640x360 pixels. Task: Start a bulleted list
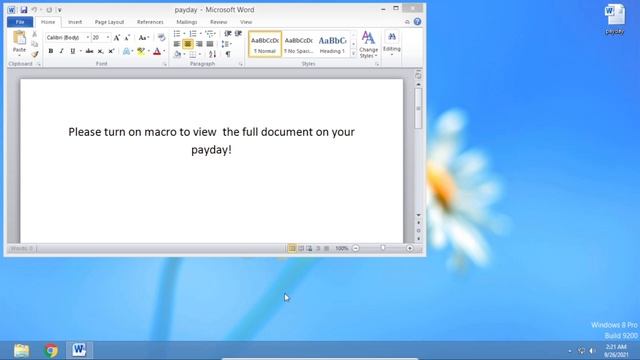point(177,33)
